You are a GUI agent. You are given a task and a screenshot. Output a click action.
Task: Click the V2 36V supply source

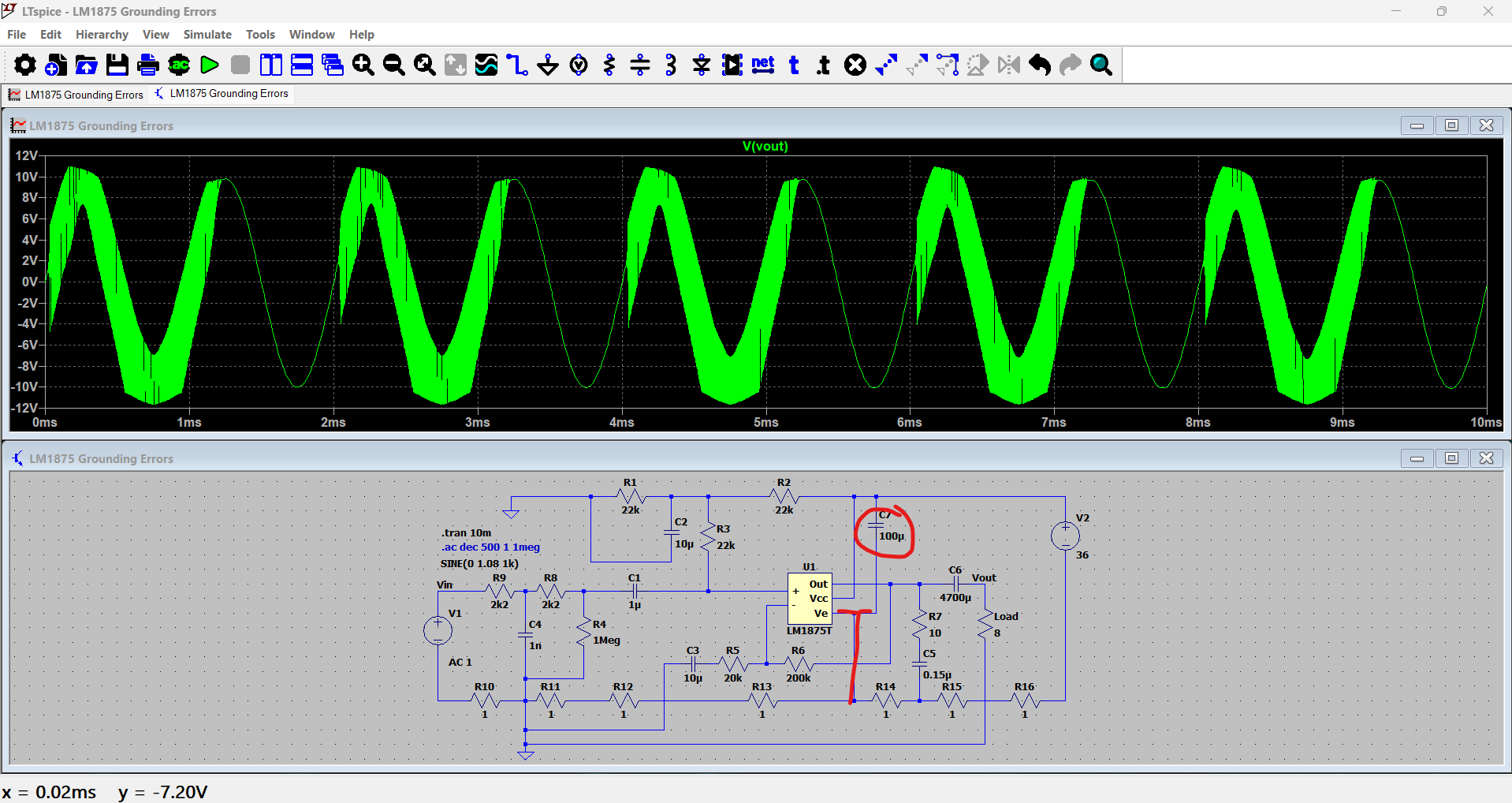coord(1065,536)
